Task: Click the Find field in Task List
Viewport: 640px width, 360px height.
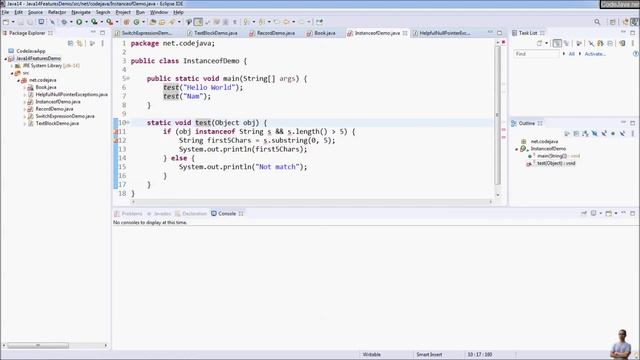Action: click(x=536, y=54)
